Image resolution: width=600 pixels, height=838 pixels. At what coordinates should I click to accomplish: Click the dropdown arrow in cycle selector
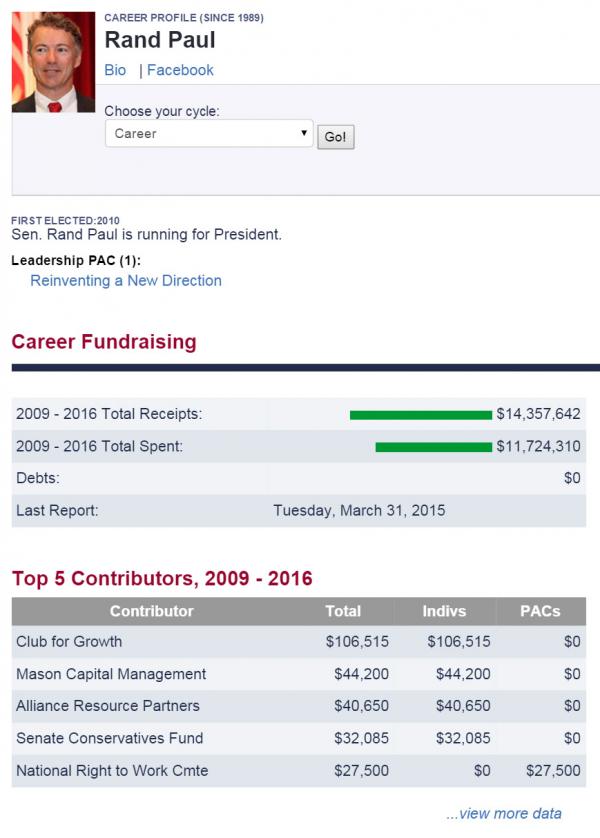303,133
